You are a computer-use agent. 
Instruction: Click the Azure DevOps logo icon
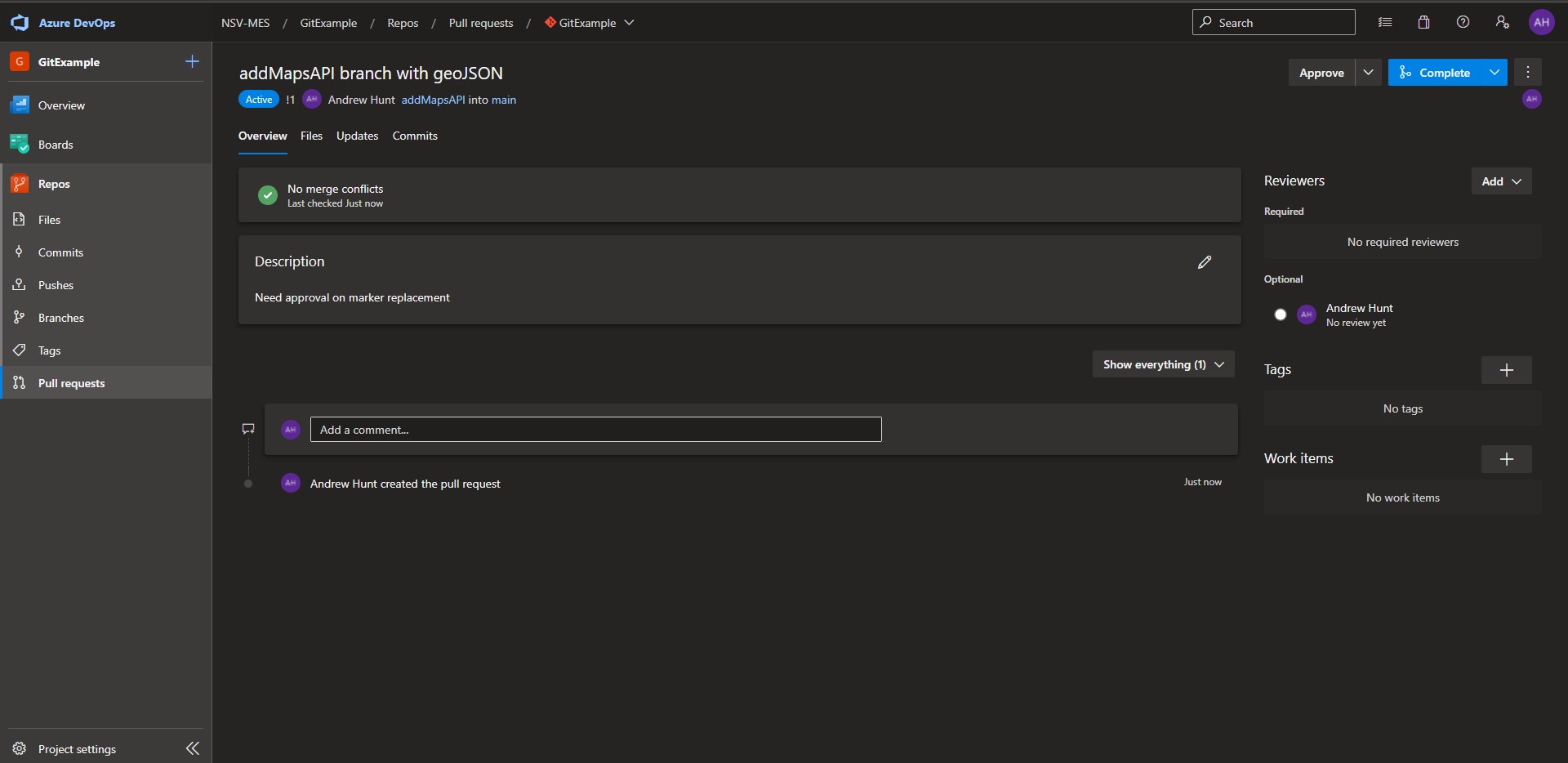coord(20,23)
